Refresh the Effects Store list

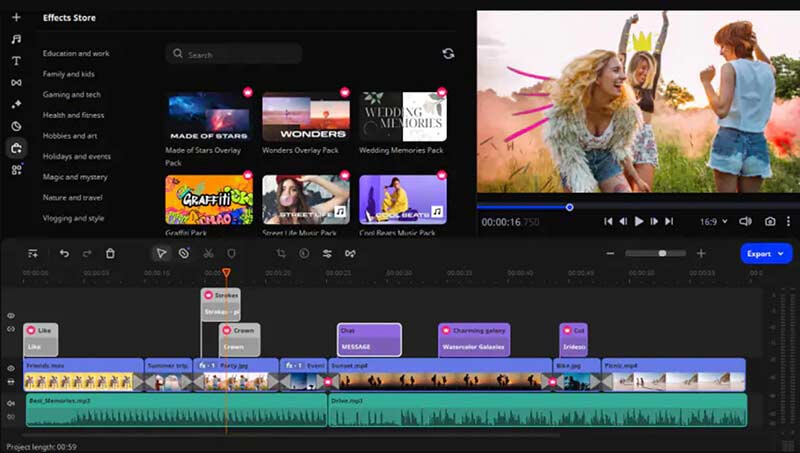448,54
